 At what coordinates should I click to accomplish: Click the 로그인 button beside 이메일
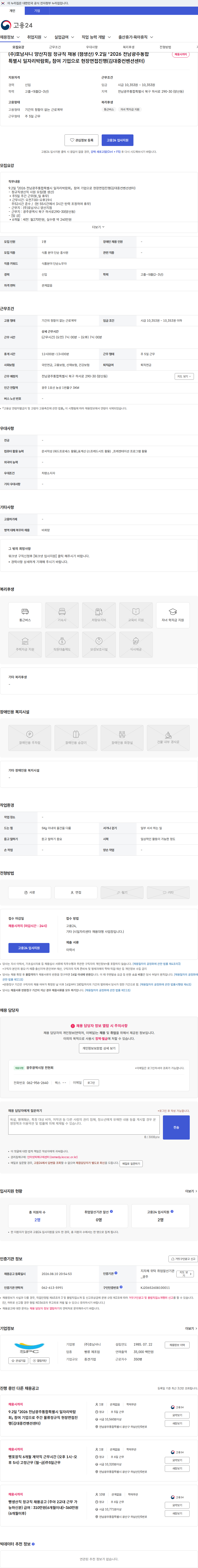[91, 1083]
